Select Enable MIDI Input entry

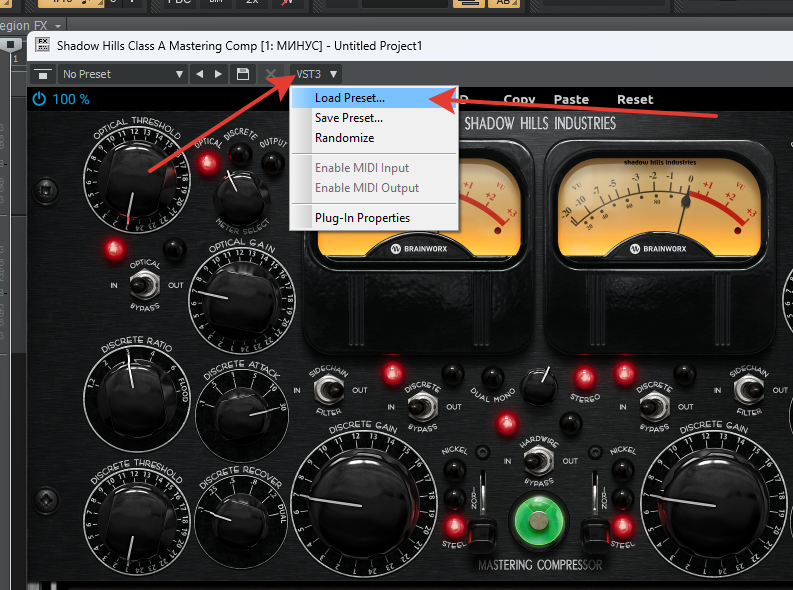375,168
